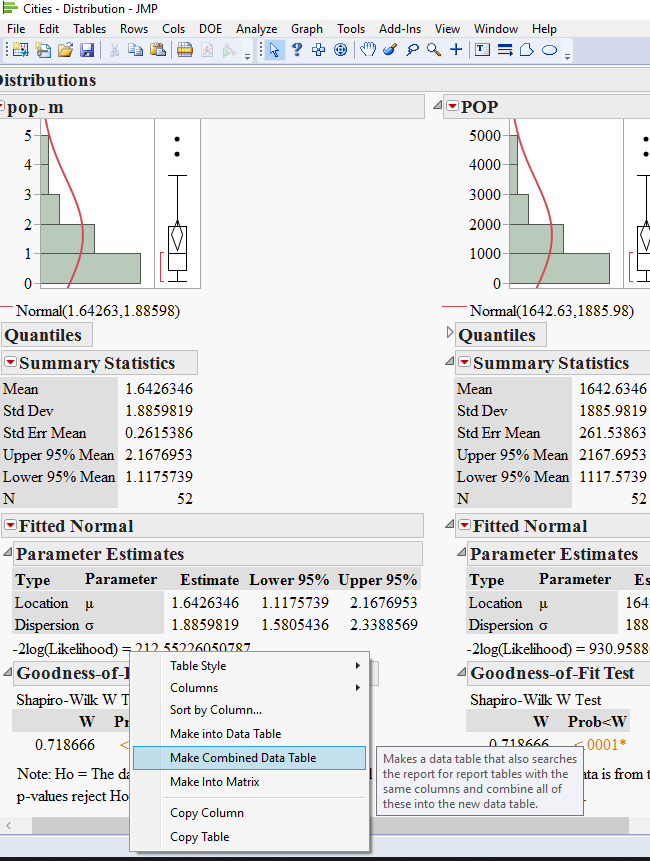The height and width of the screenshot is (861, 650).
Task: Open the Add-Ins menu
Action: 400,29
